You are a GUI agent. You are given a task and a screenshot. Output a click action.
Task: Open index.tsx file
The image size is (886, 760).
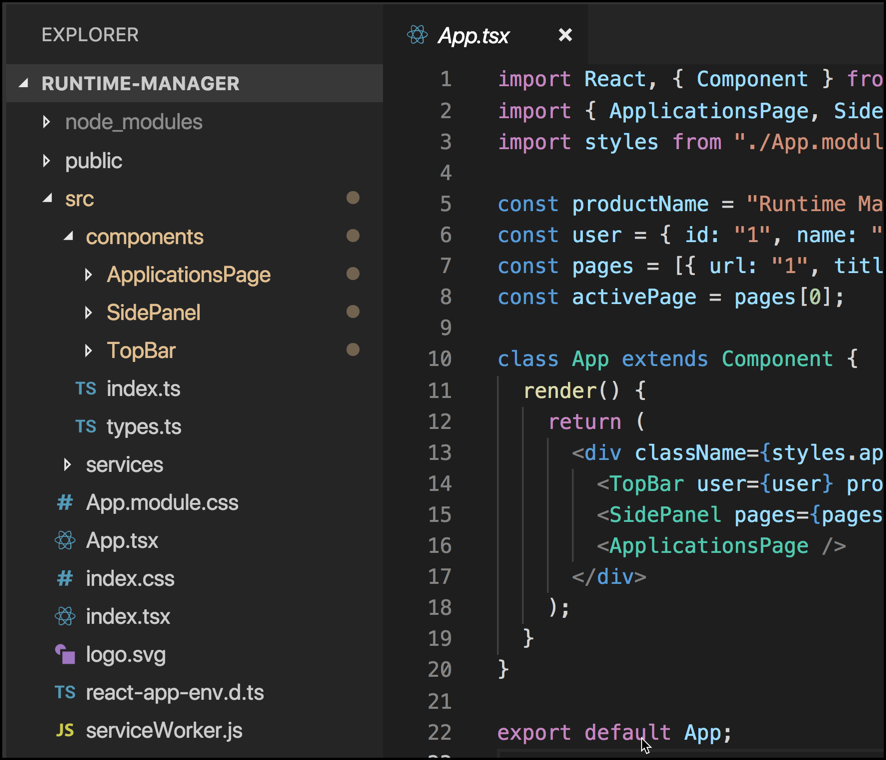pyautogui.click(x=128, y=616)
